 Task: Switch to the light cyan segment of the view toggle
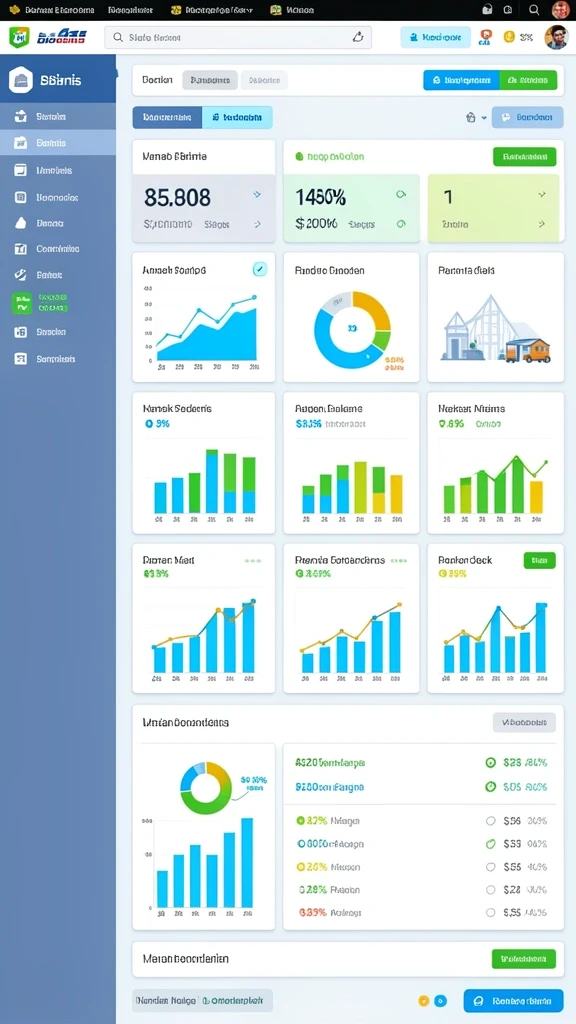237,118
